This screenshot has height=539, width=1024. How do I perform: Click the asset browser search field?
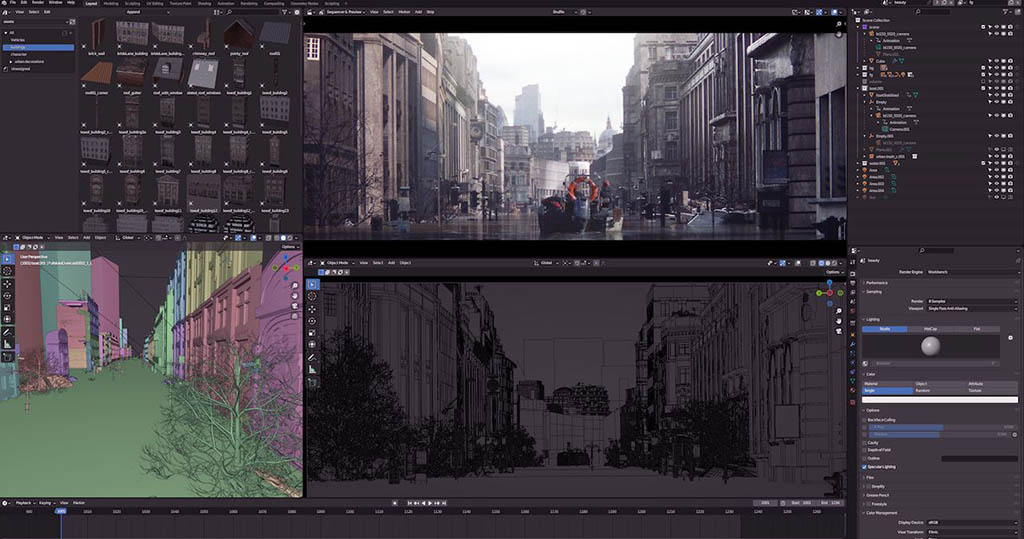tap(251, 12)
